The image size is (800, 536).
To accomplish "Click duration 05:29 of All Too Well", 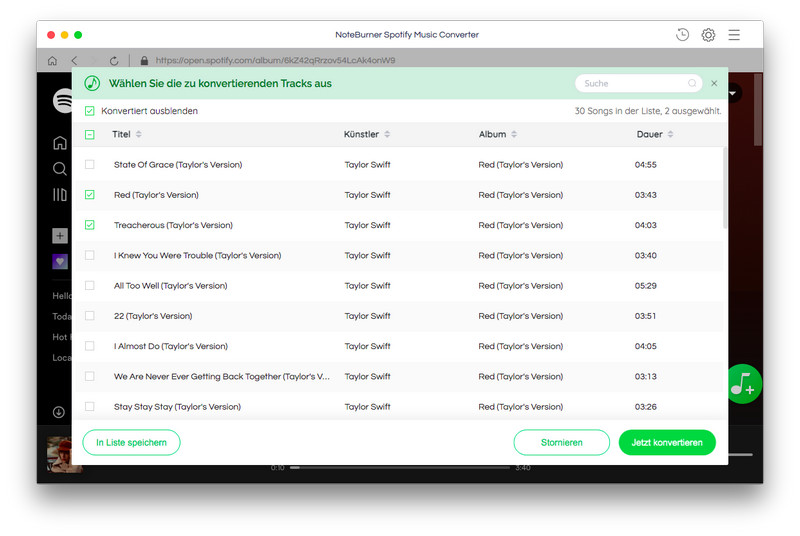I will 645,286.
